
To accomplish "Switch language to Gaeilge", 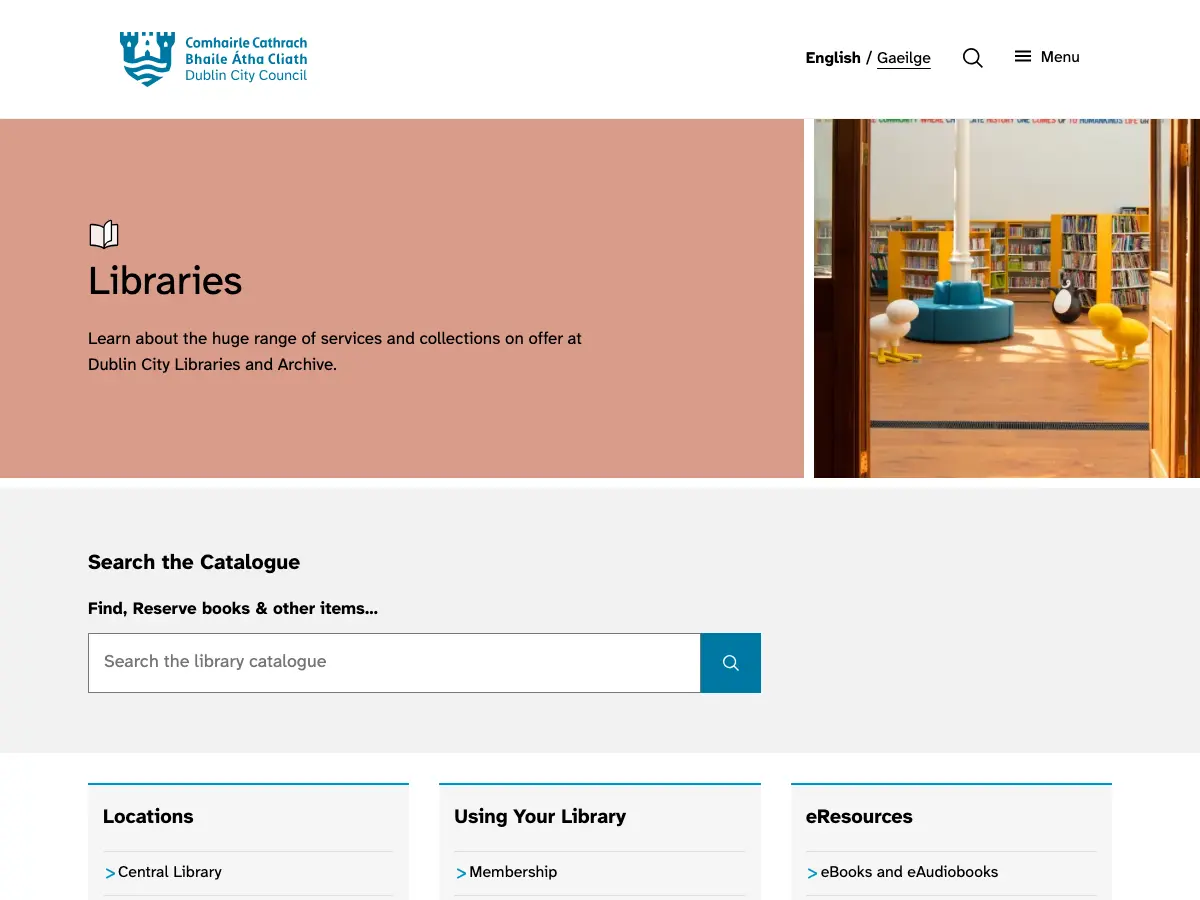I will coord(904,58).
